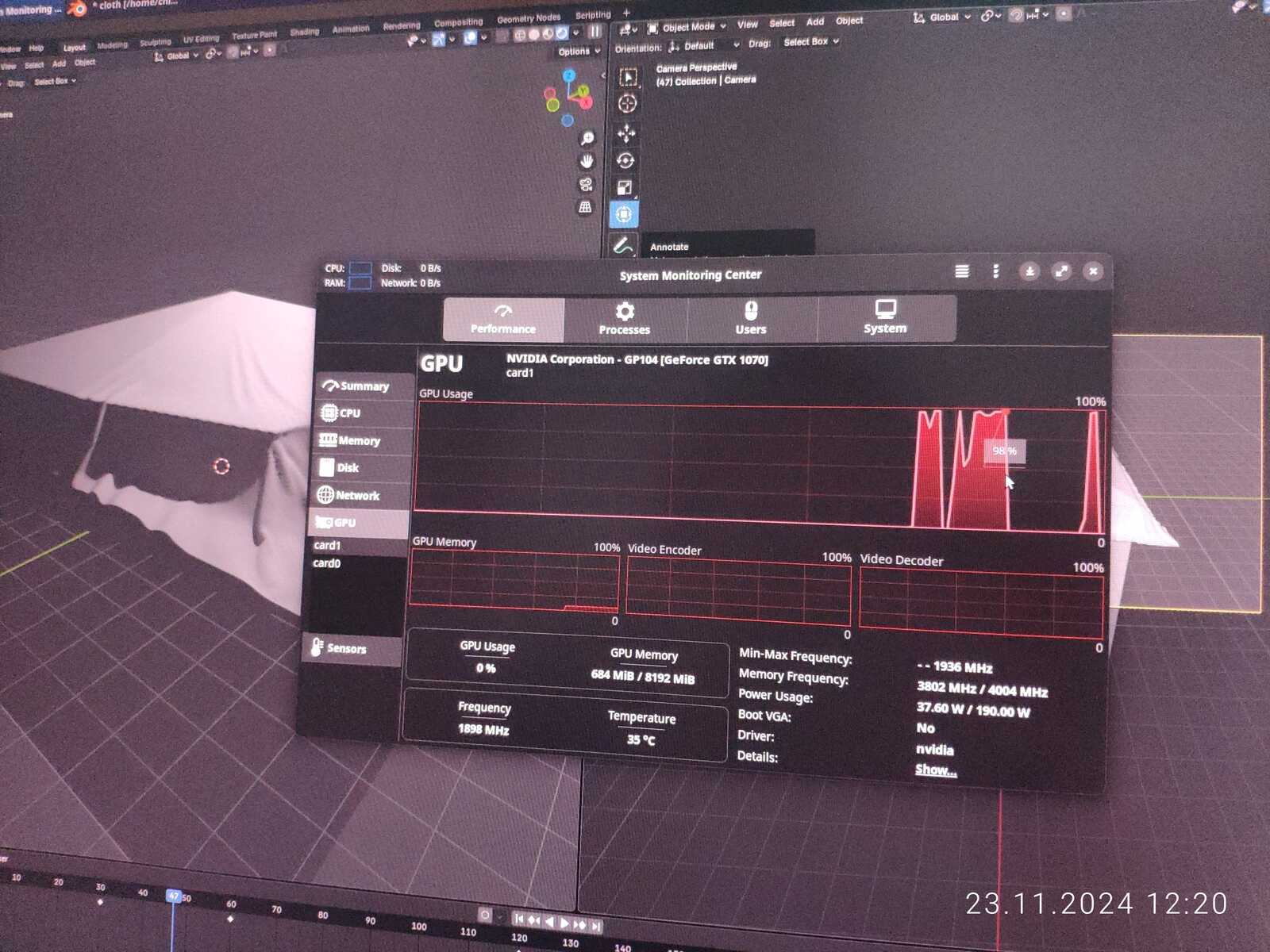This screenshot has height=952, width=1270.
Task: Switch to the System tab
Action: click(x=885, y=318)
